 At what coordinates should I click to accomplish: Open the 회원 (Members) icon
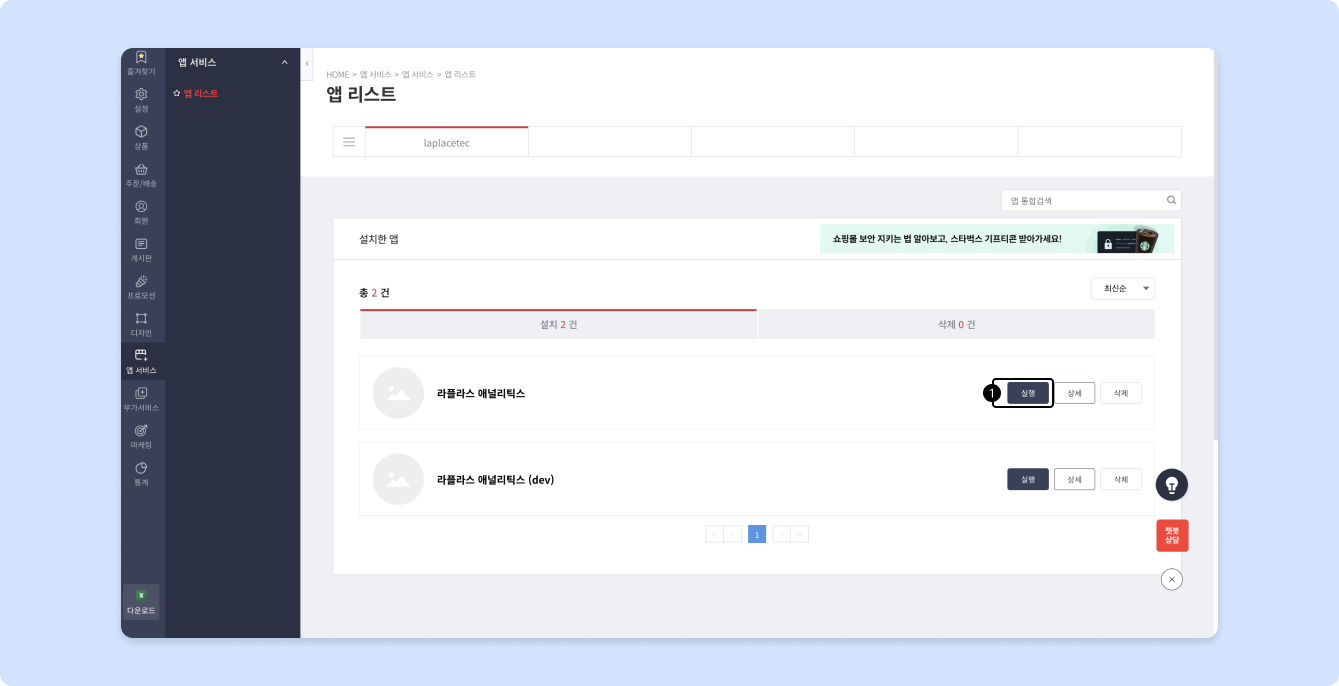[141, 207]
